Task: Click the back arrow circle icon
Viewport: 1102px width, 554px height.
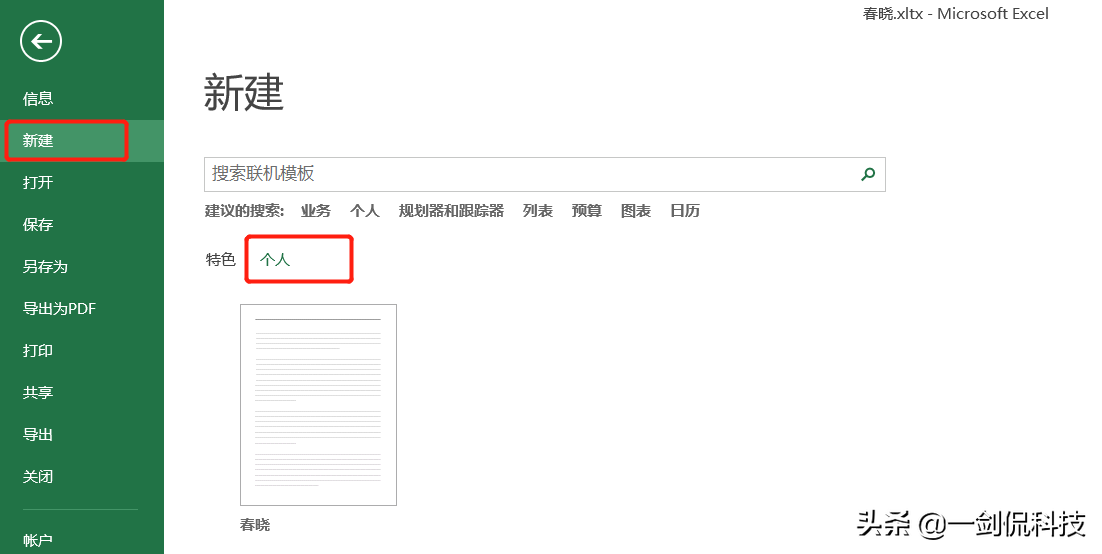Action: [x=41, y=41]
